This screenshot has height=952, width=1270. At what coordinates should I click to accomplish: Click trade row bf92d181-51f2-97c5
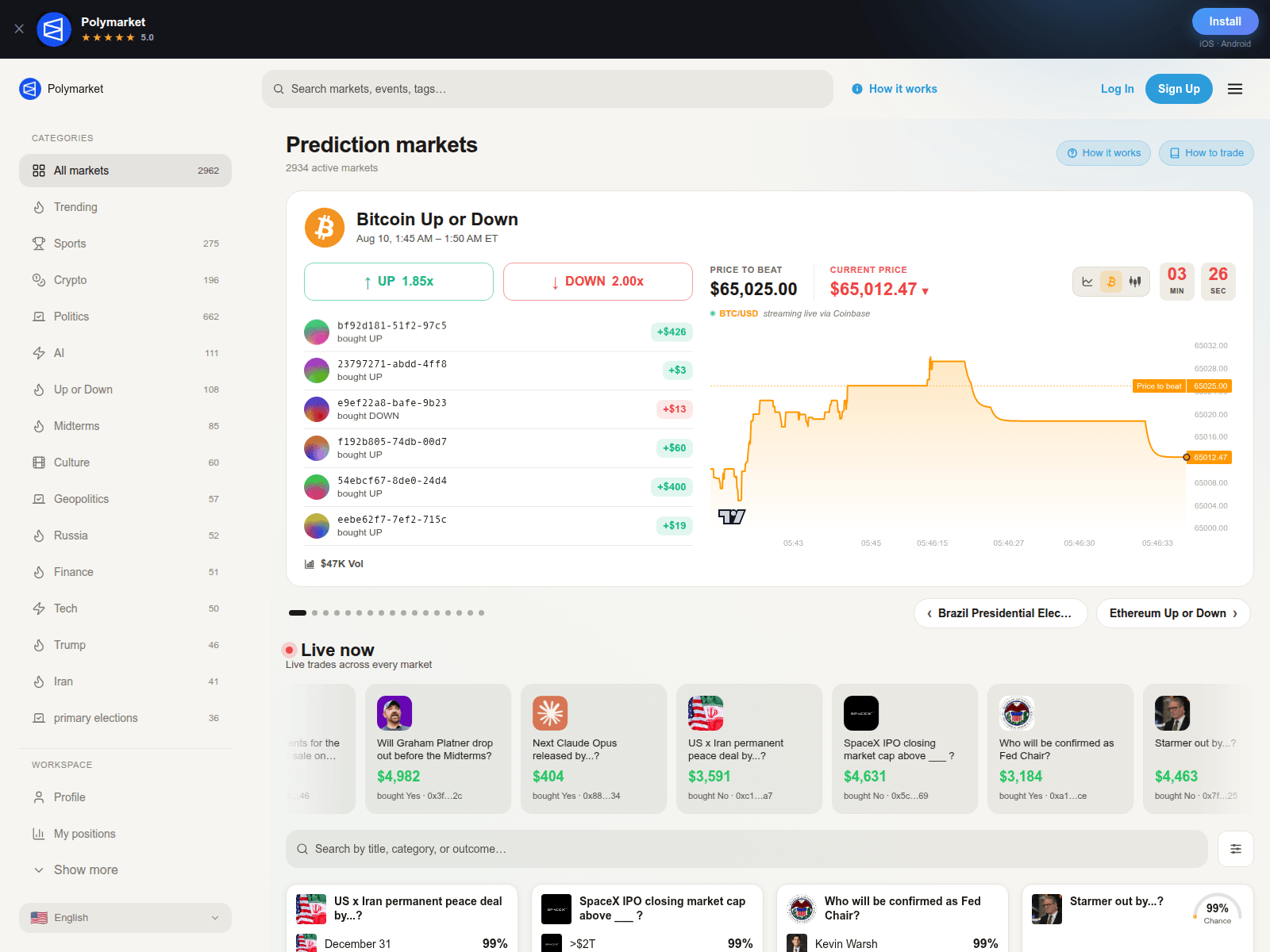498,332
